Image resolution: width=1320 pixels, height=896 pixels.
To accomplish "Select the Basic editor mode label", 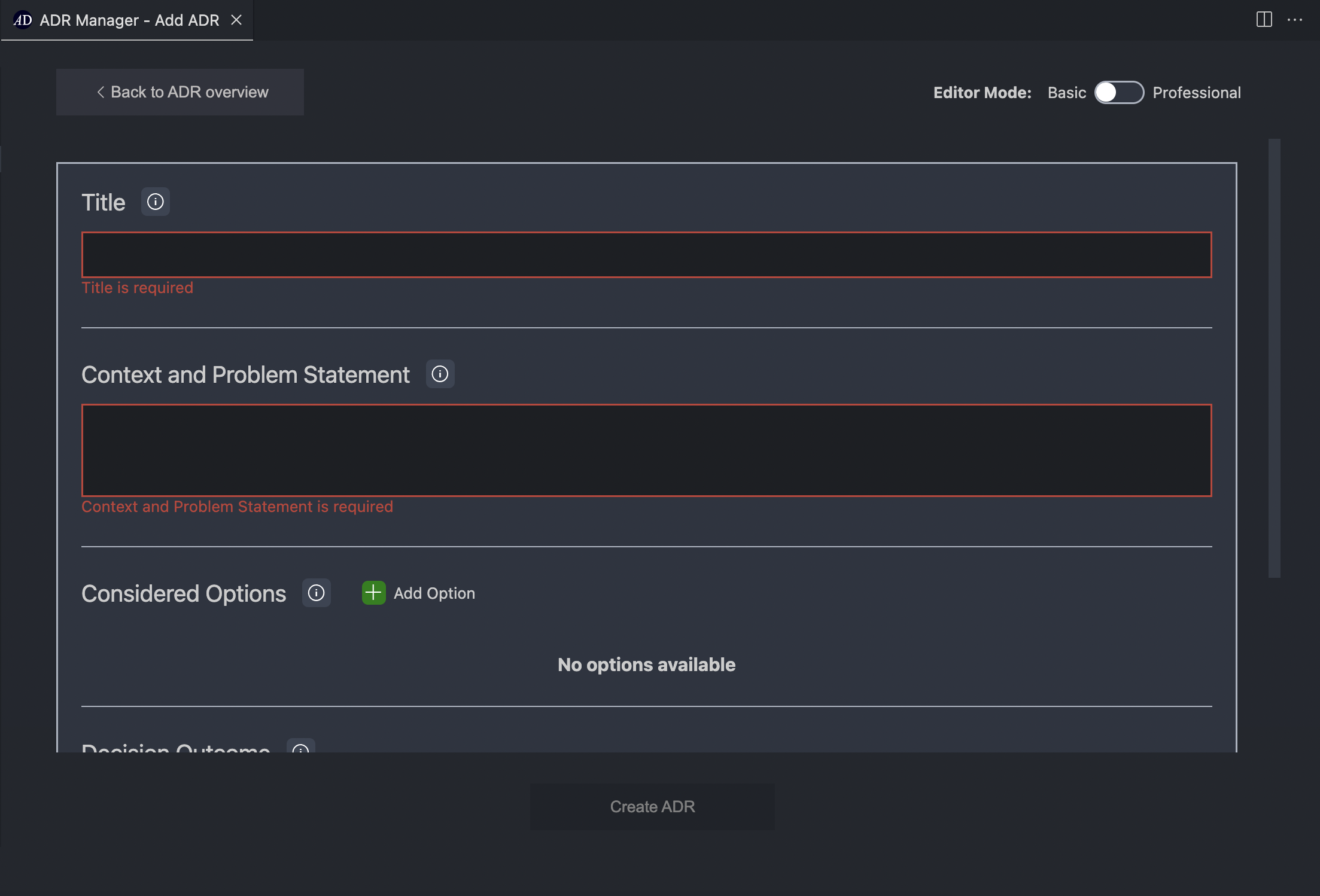I will [x=1066, y=93].
